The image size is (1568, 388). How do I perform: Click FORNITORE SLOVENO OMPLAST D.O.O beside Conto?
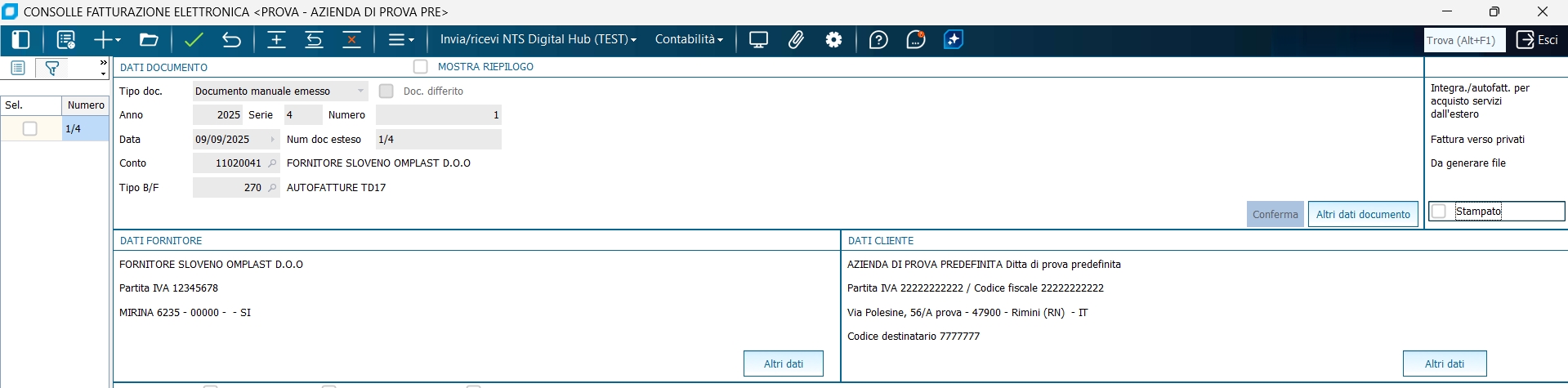[378, 163]
